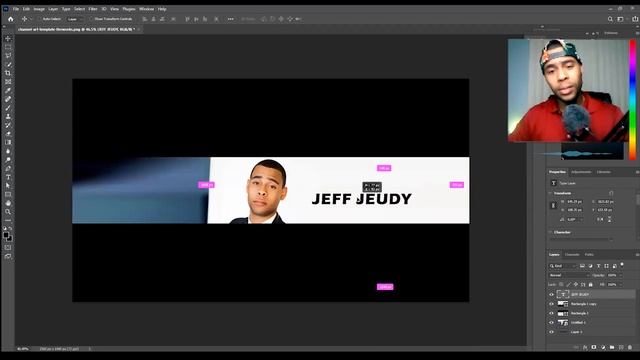Select the Gradient tool

pyautogui.click(x=8, y=142)
